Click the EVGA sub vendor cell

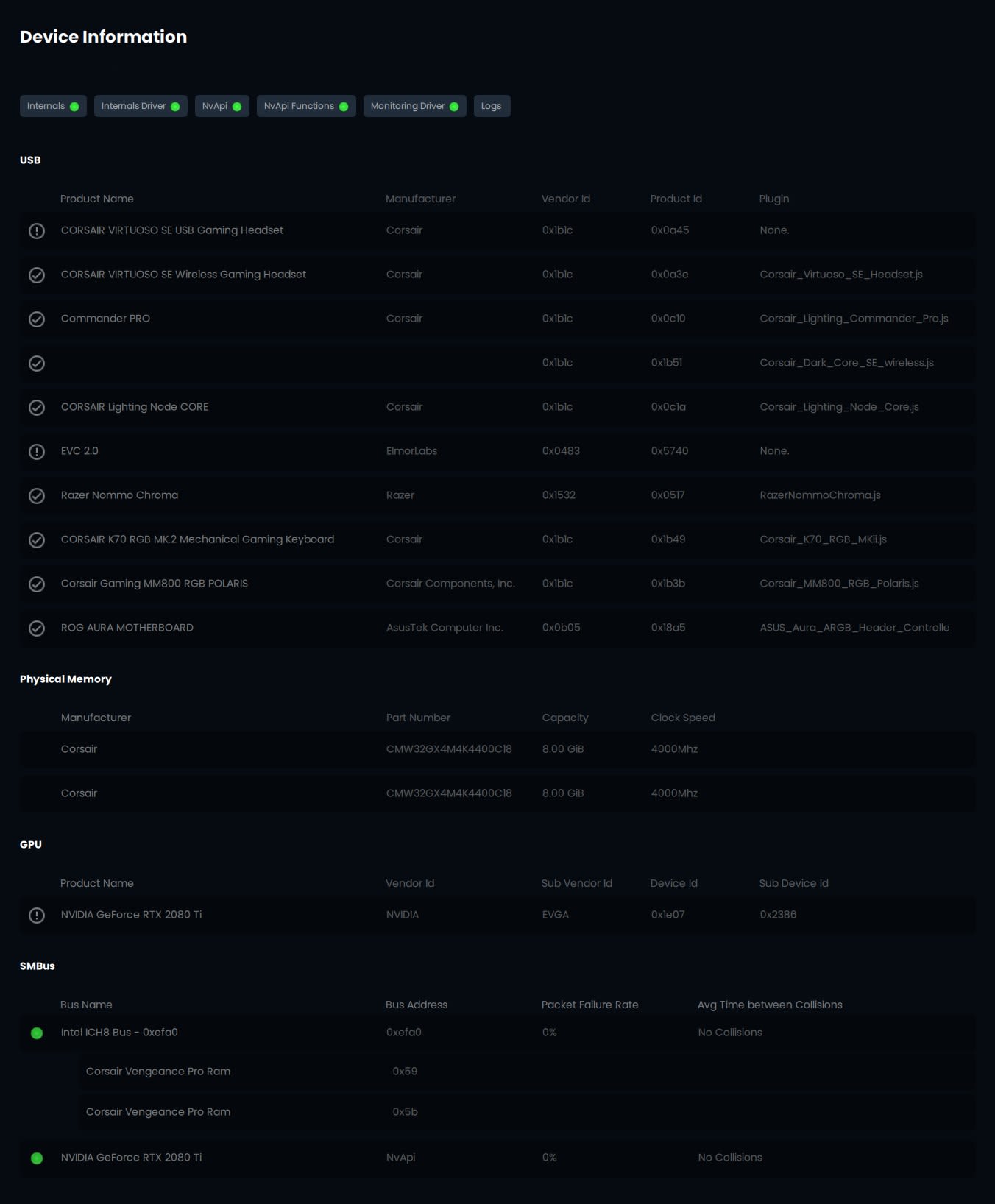(x=556, y=915)
